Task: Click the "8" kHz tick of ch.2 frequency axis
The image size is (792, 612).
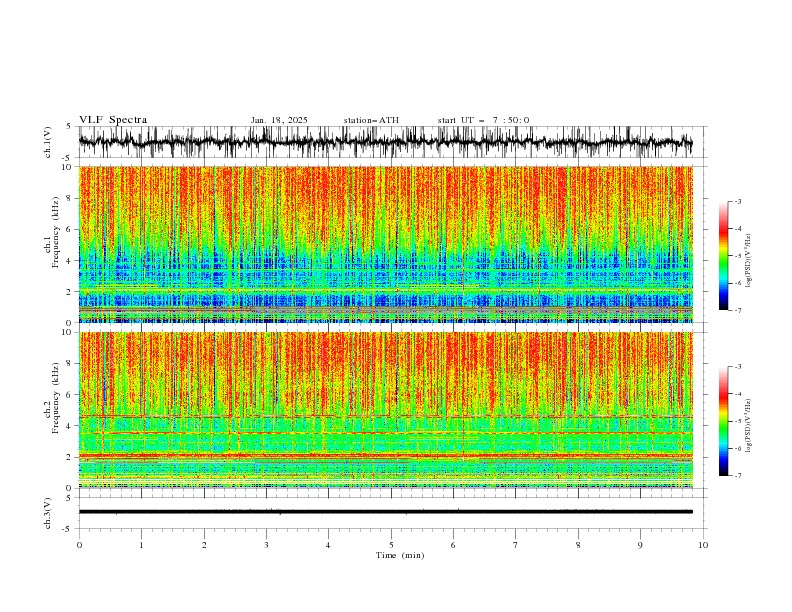Action: [70, 364]
